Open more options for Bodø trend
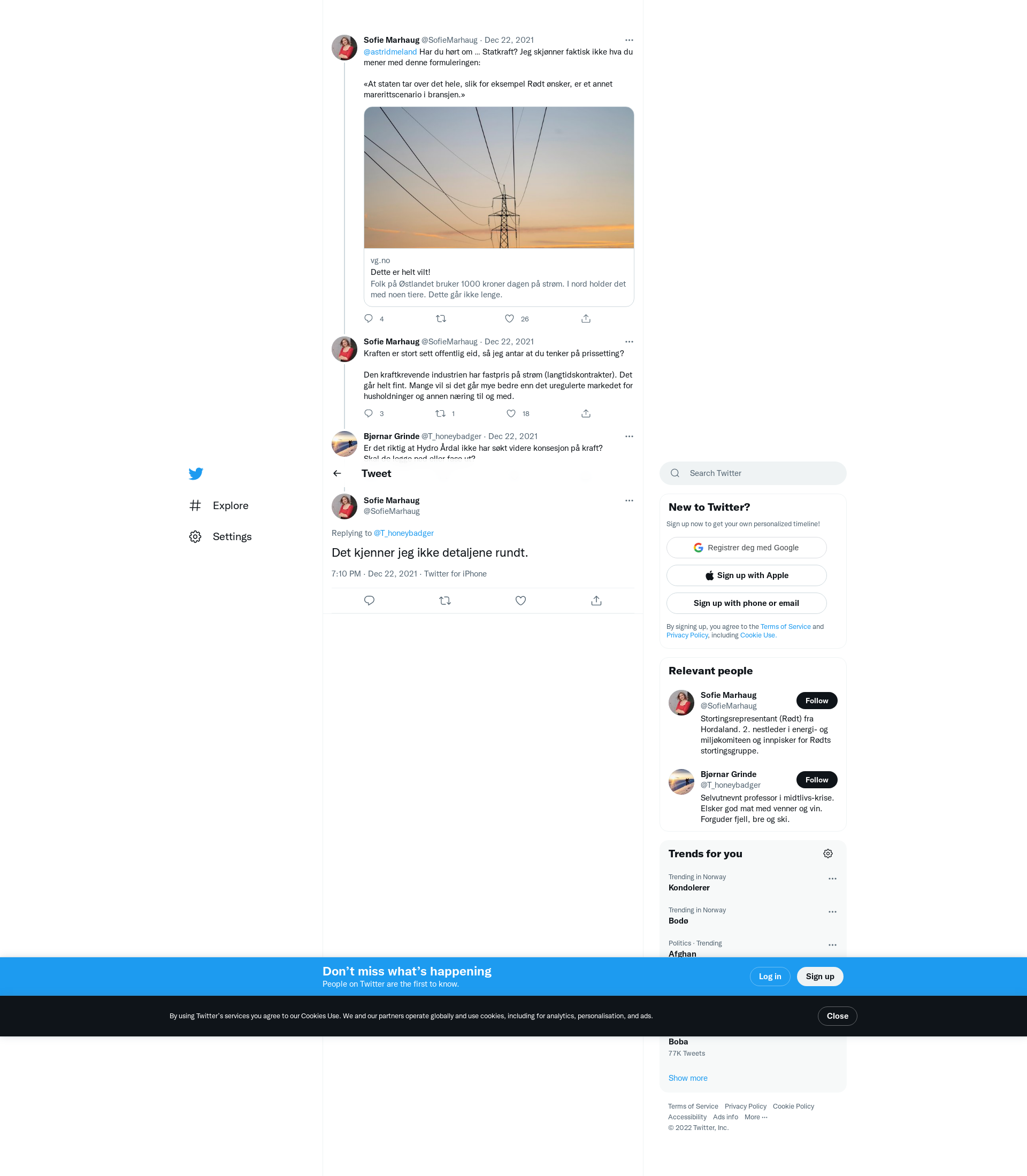Screen dimensions: 1027x1176 (x=832, y=912)
